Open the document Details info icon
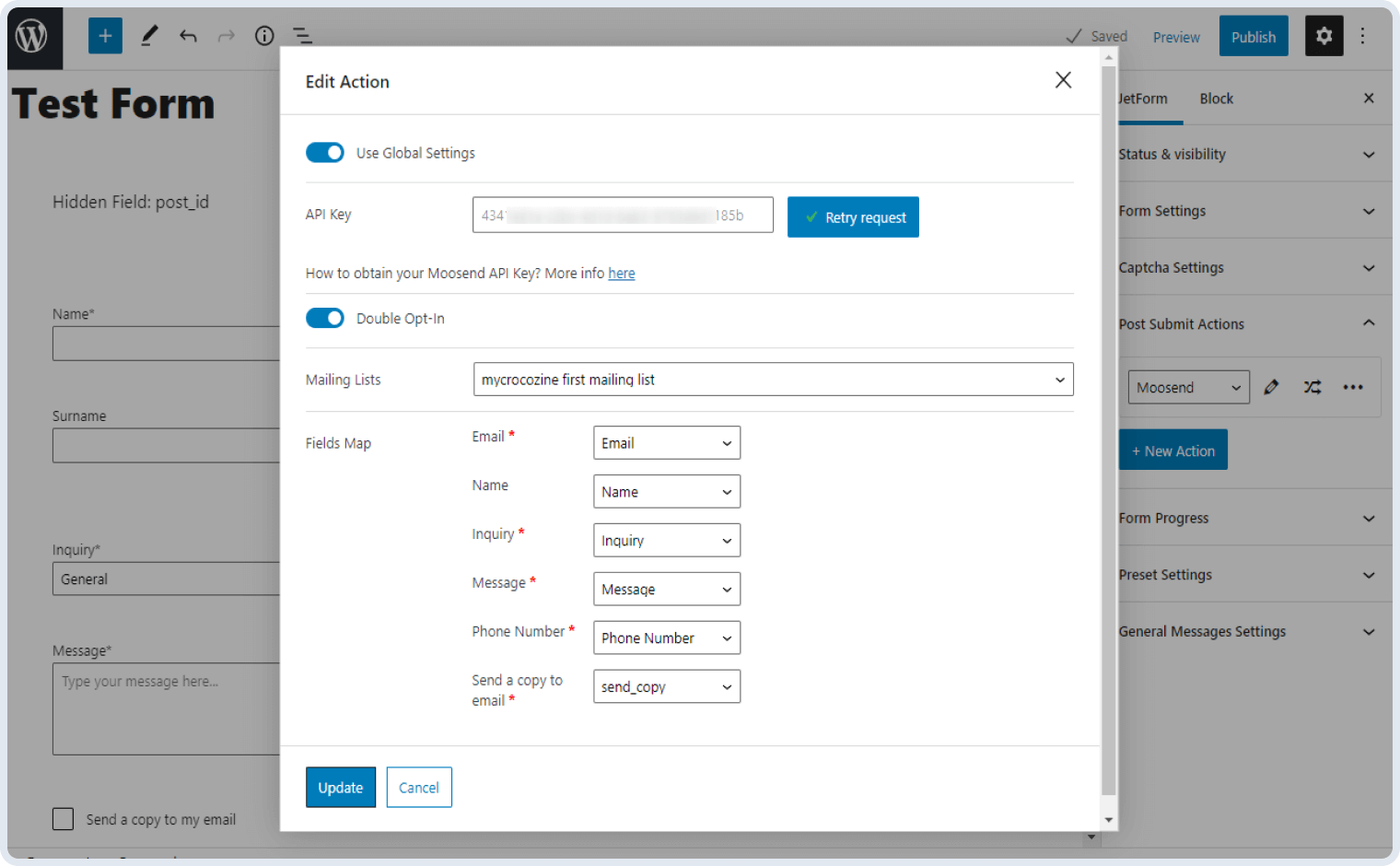The height and width of the screenshot is (866, 1400). pyautogui.click(x=263, y=35)
